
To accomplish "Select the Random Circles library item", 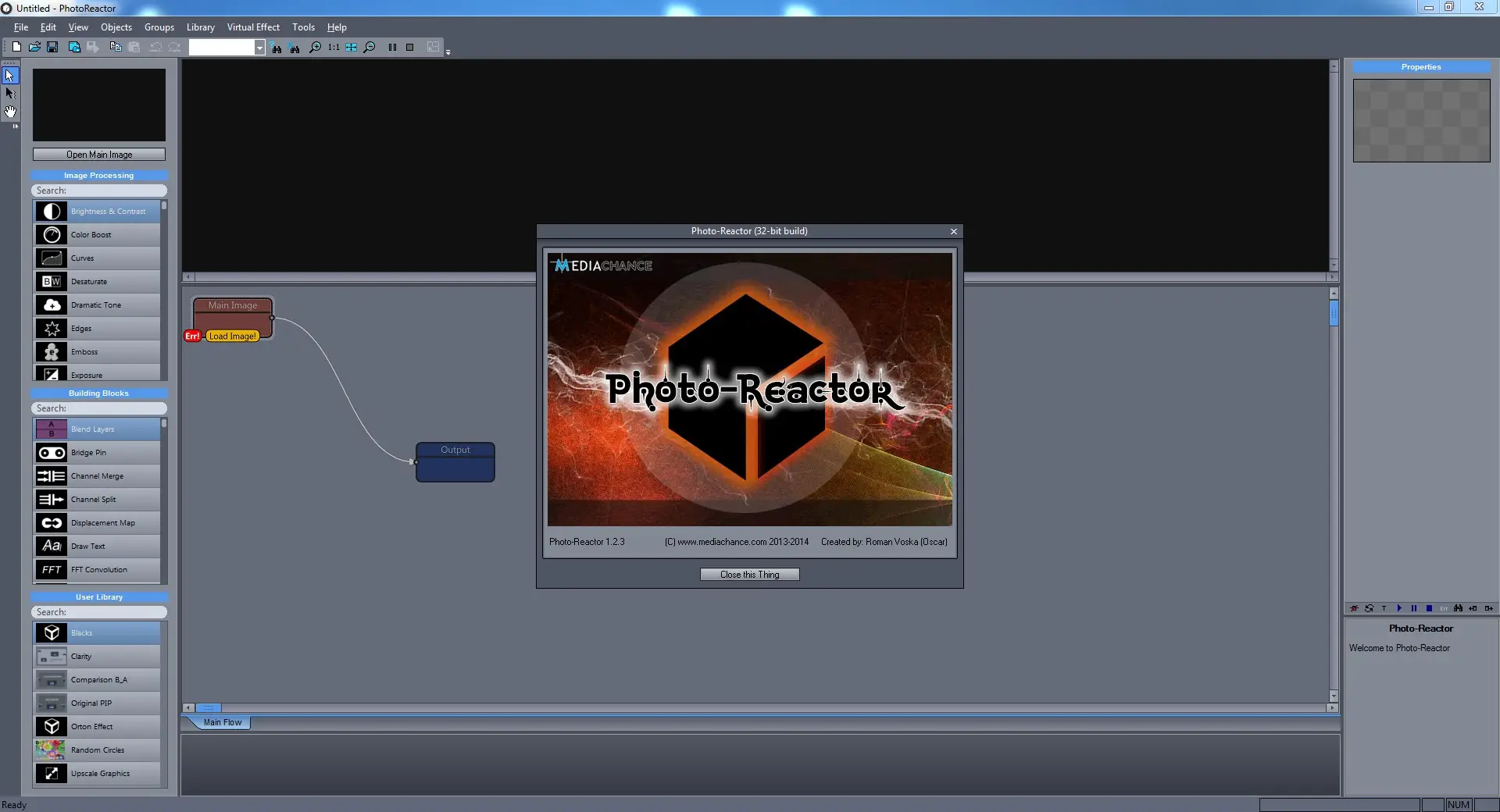I will [x=98, y=750].
